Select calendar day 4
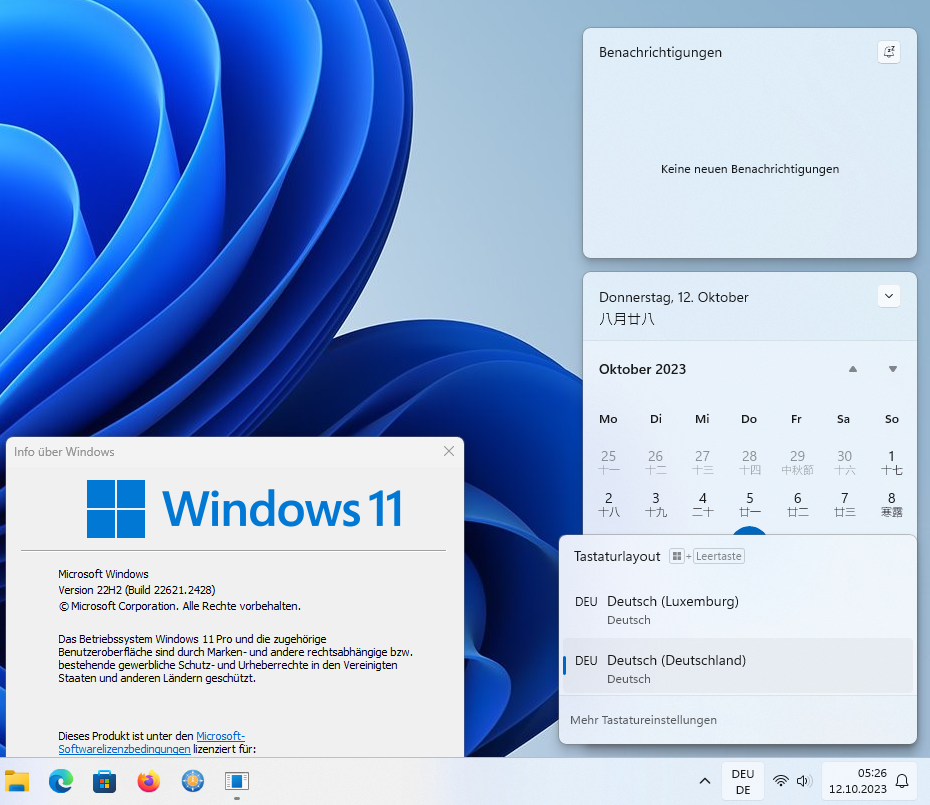Image resolution: width=930 pixels, height=805 pixels. pyautogui.click(x=702, y=504)
